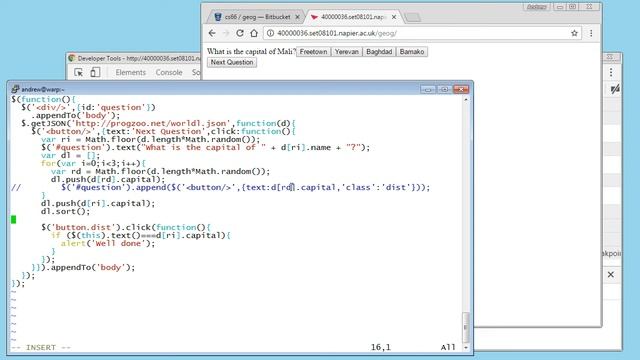
Task: Click the $.getJSON progzoo URL line
Action: (x=158, y=123)
